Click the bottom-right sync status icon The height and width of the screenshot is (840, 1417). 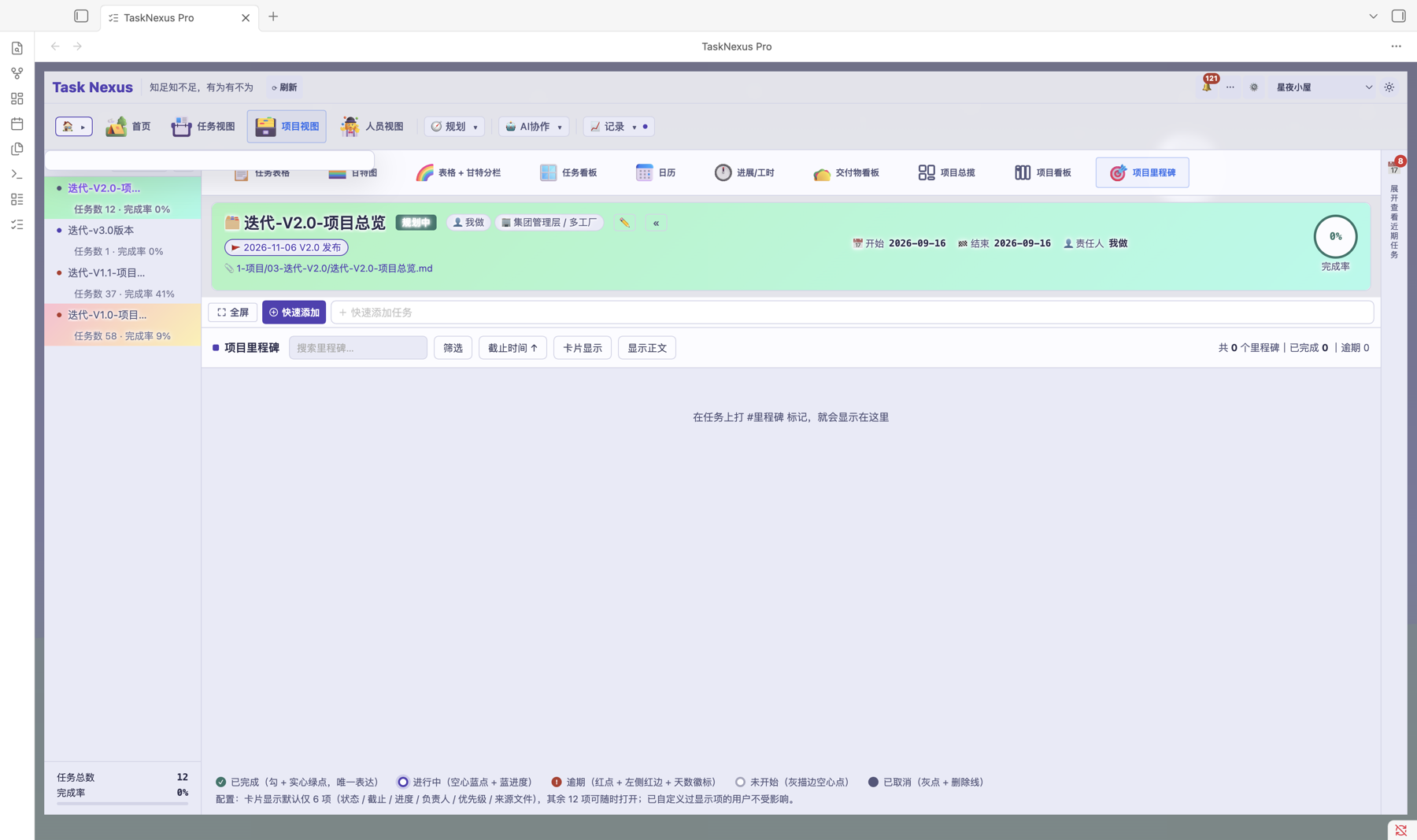(1401, 830)
